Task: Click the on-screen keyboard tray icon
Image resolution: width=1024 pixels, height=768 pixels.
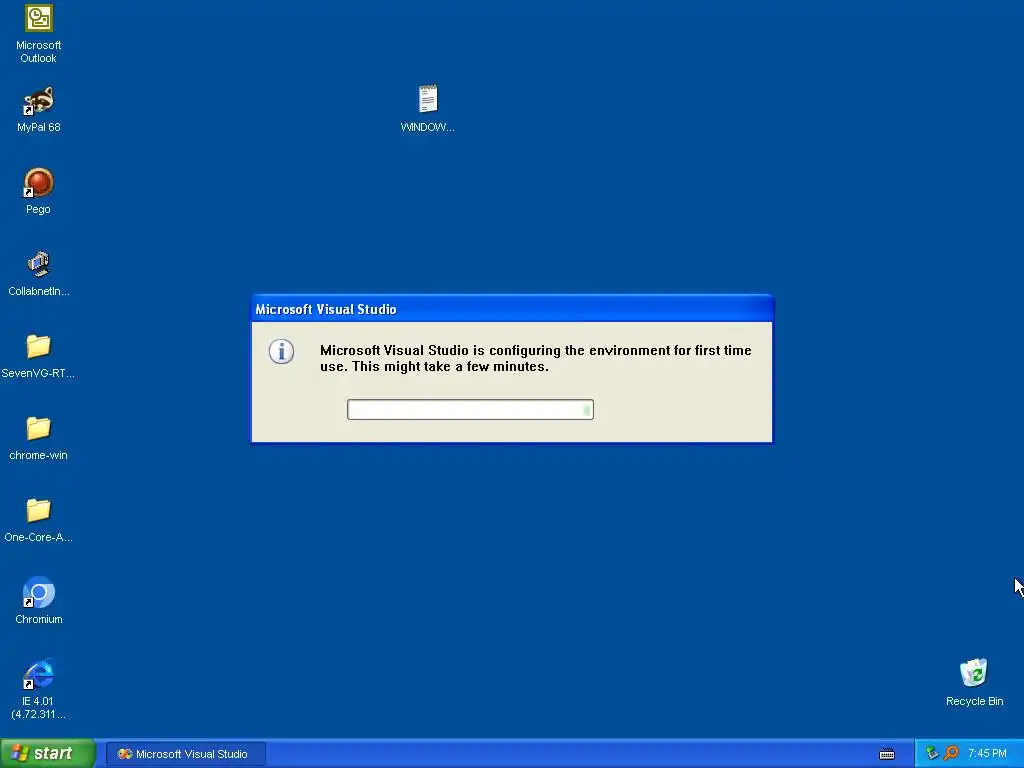Action: point(887,754)
